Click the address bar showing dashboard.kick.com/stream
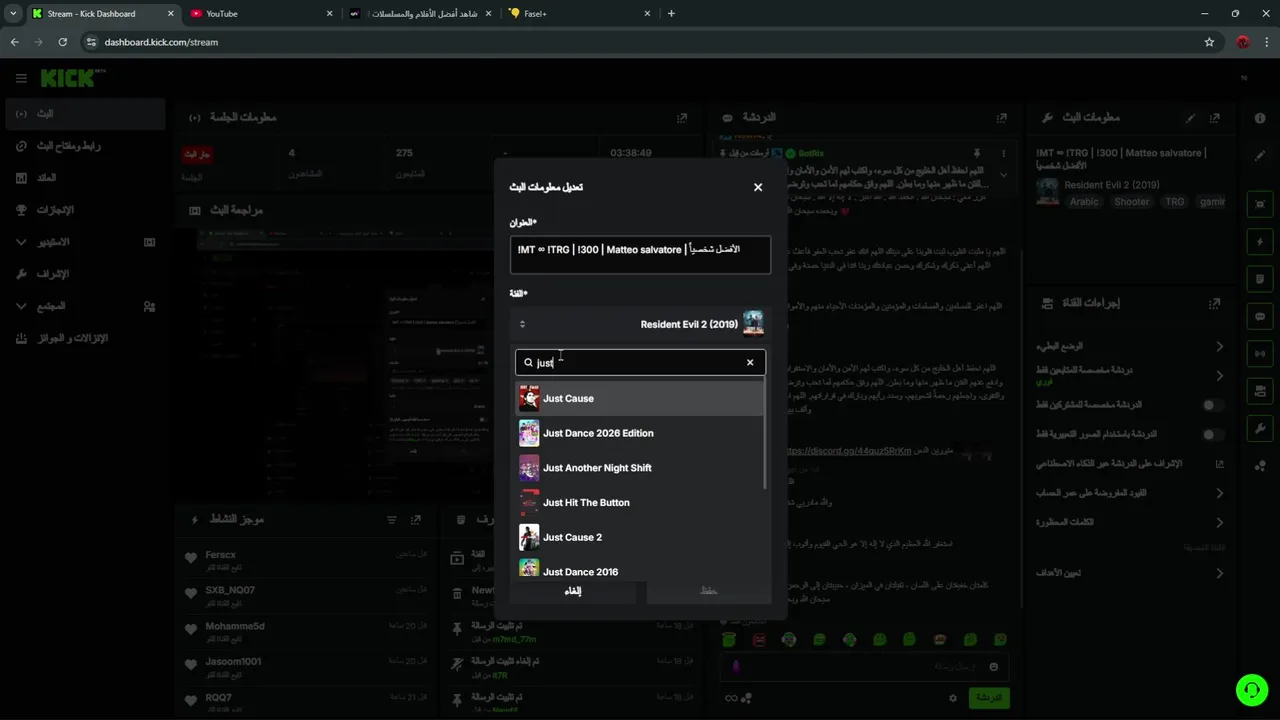 tap(640, 42)
